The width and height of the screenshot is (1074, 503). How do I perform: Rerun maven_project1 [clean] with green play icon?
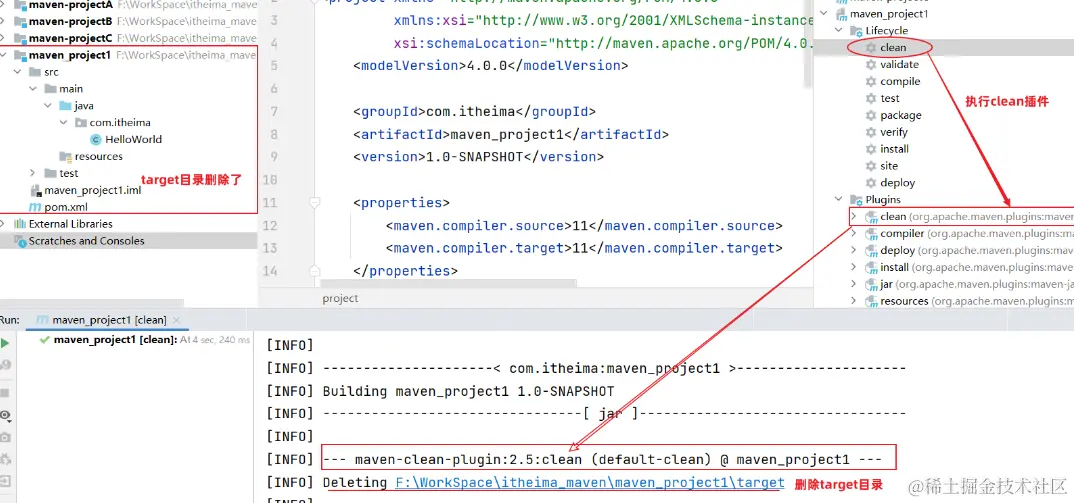[5, 343]
